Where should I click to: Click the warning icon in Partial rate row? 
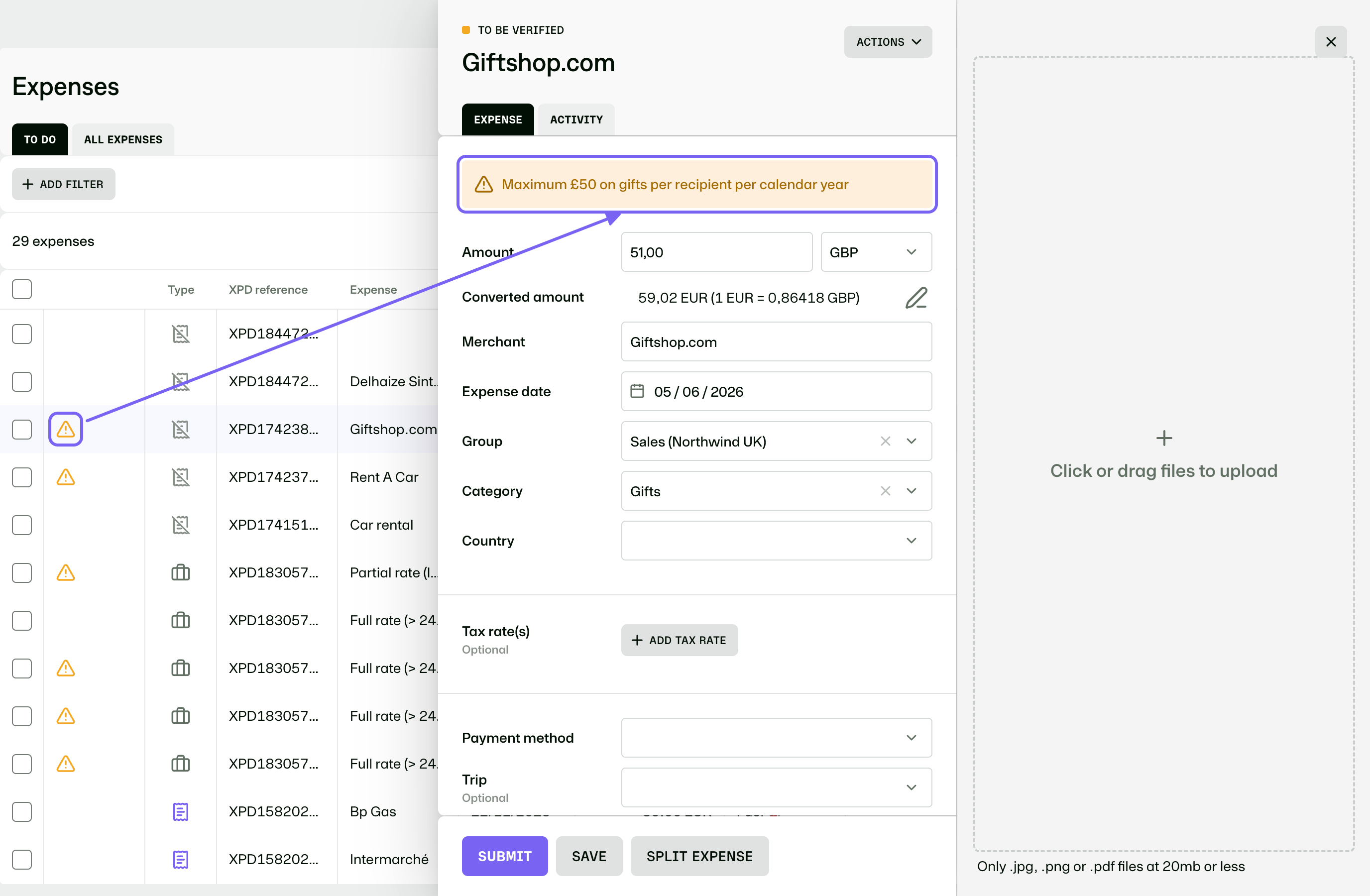(x=66, y=572)
